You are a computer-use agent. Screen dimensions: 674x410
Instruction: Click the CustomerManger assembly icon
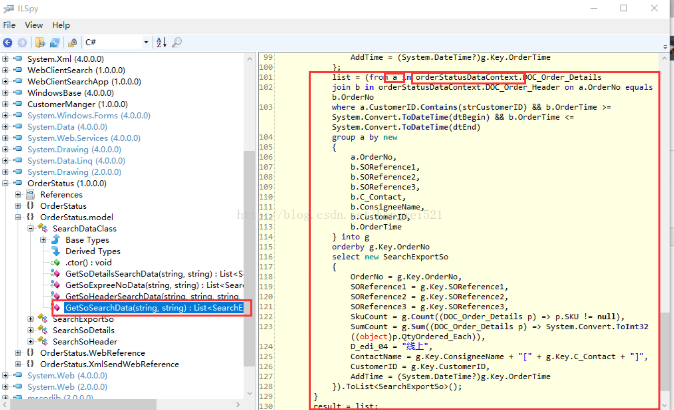point(18,104)
